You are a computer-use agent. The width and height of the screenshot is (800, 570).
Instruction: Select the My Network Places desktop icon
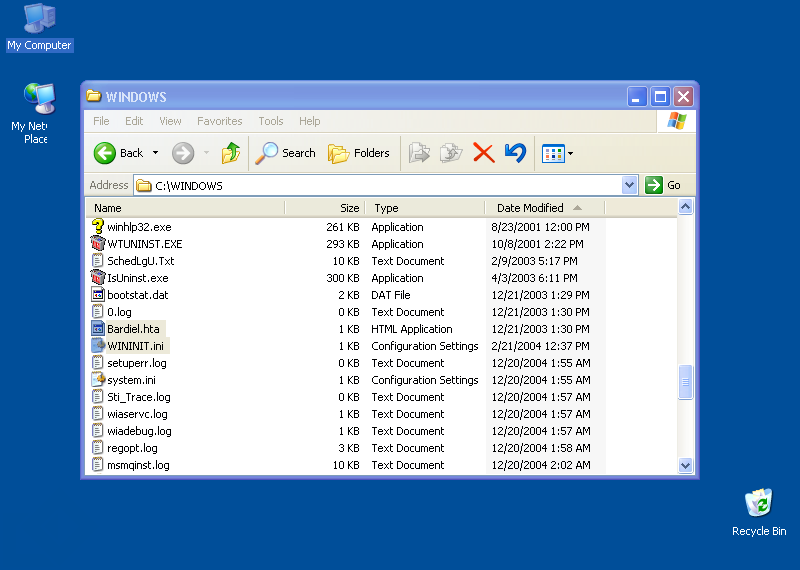tap(36, 113)
